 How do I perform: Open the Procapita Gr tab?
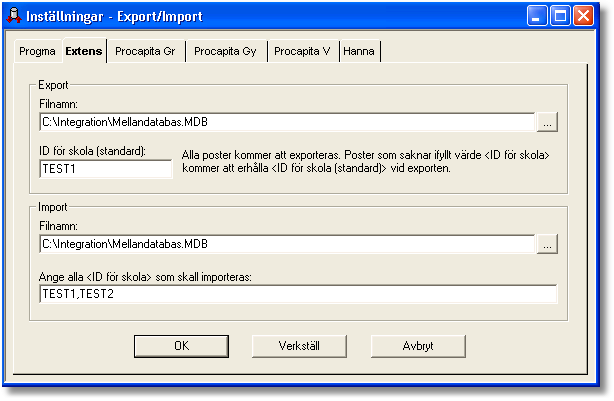145,51
